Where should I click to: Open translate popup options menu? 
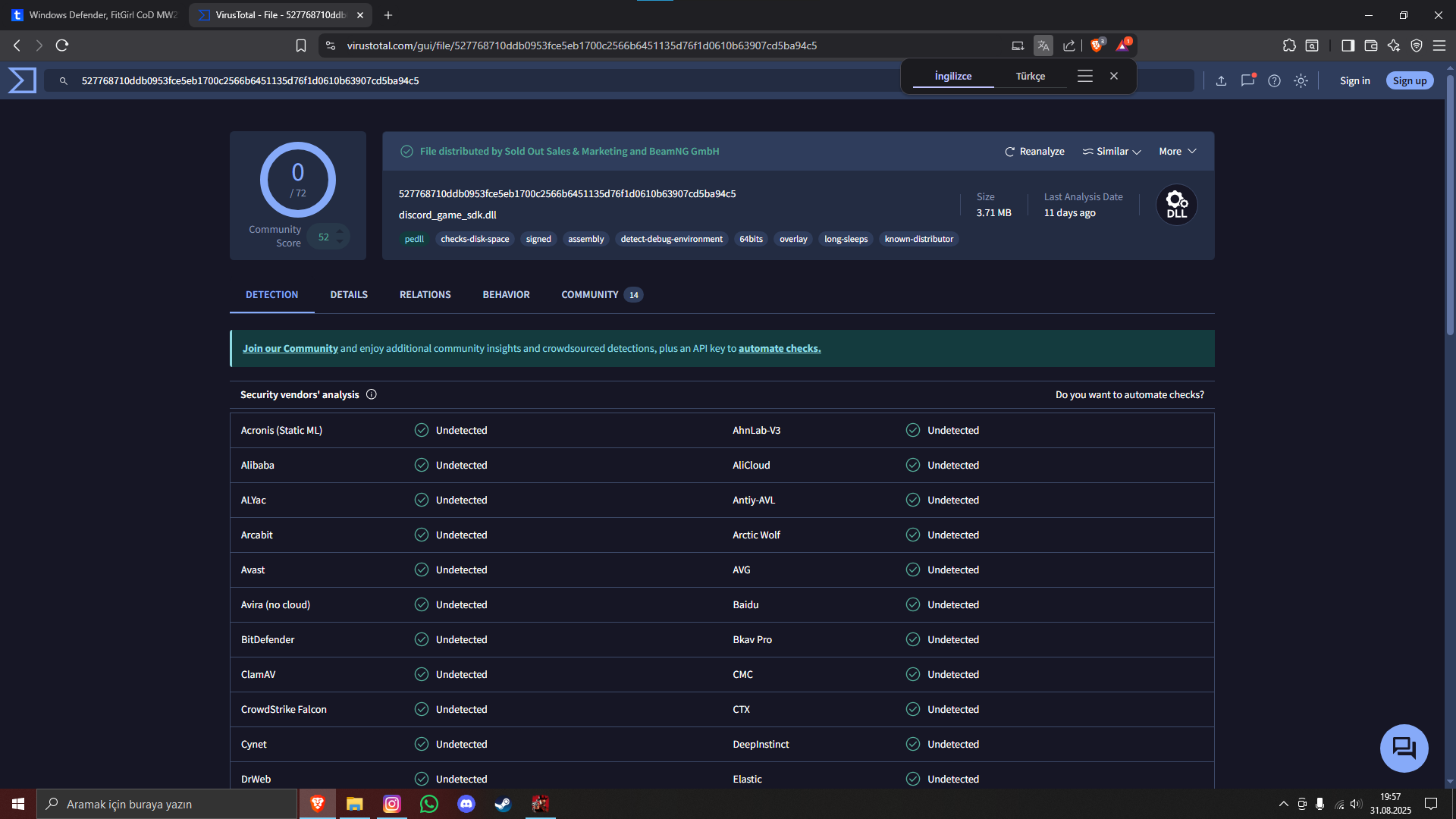(1085, 76)
